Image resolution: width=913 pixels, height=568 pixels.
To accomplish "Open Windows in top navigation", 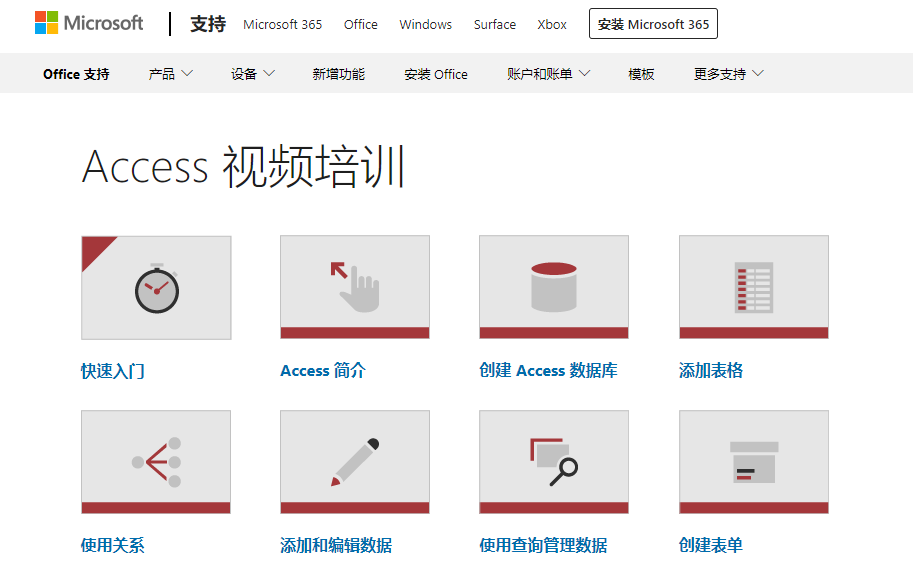I will click(426, 24).
